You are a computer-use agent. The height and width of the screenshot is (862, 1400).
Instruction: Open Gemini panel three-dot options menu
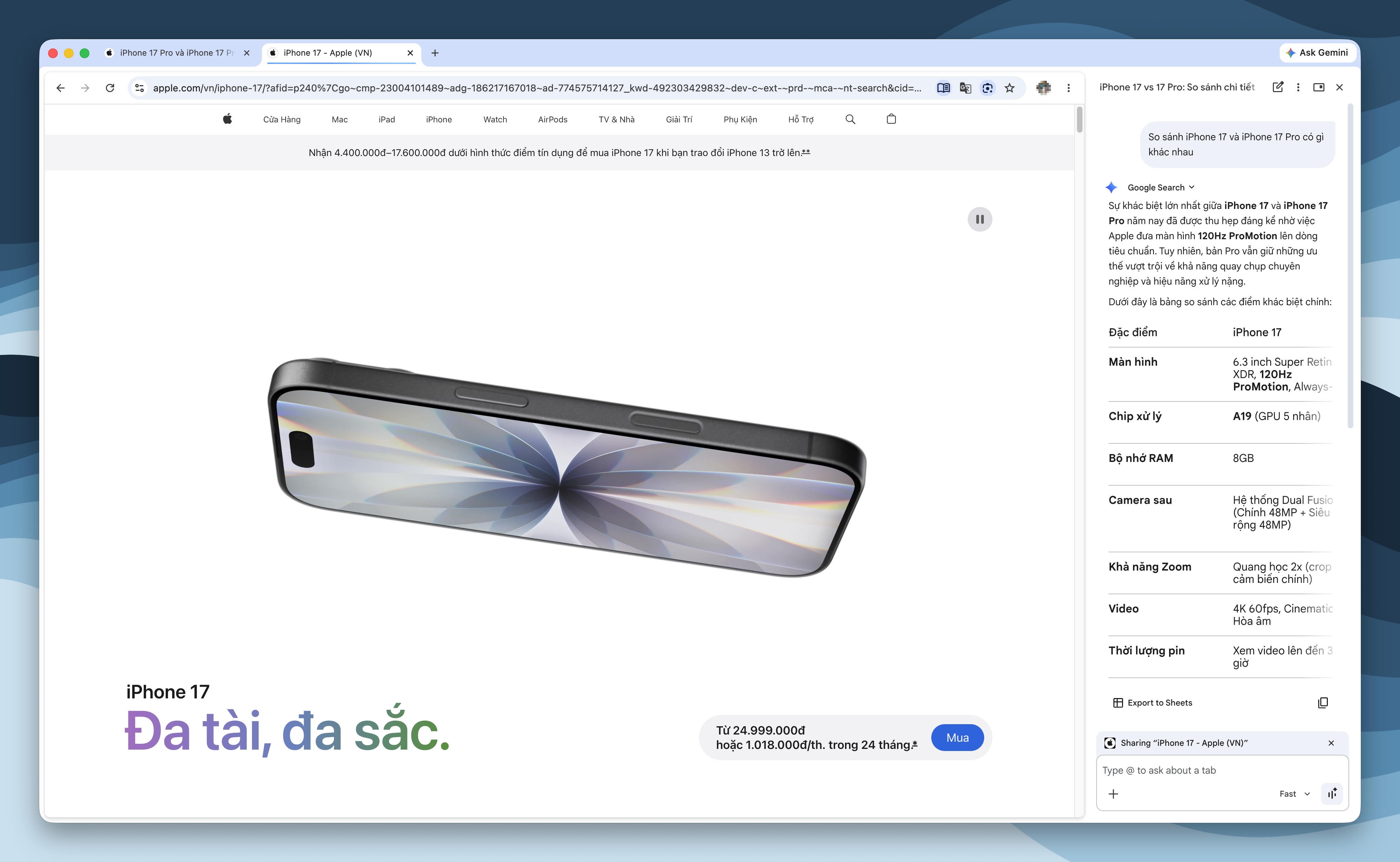[1298, 87]
